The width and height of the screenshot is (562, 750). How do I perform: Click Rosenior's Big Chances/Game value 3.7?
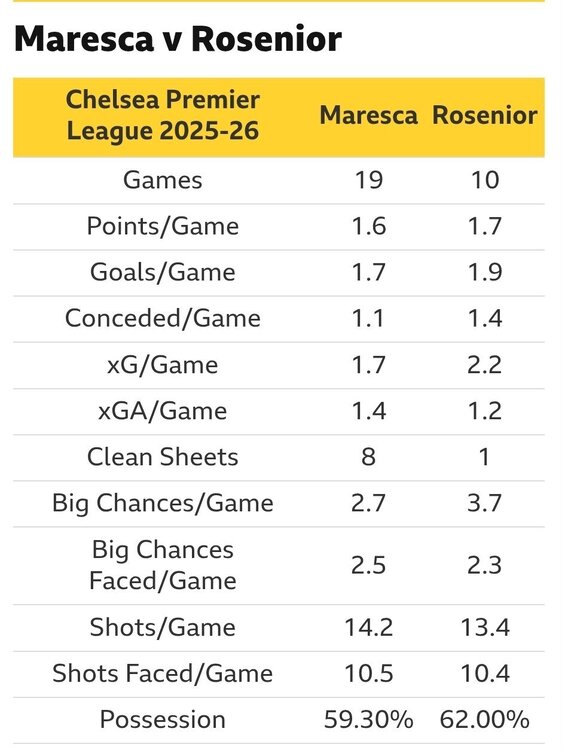coord(485,503)
